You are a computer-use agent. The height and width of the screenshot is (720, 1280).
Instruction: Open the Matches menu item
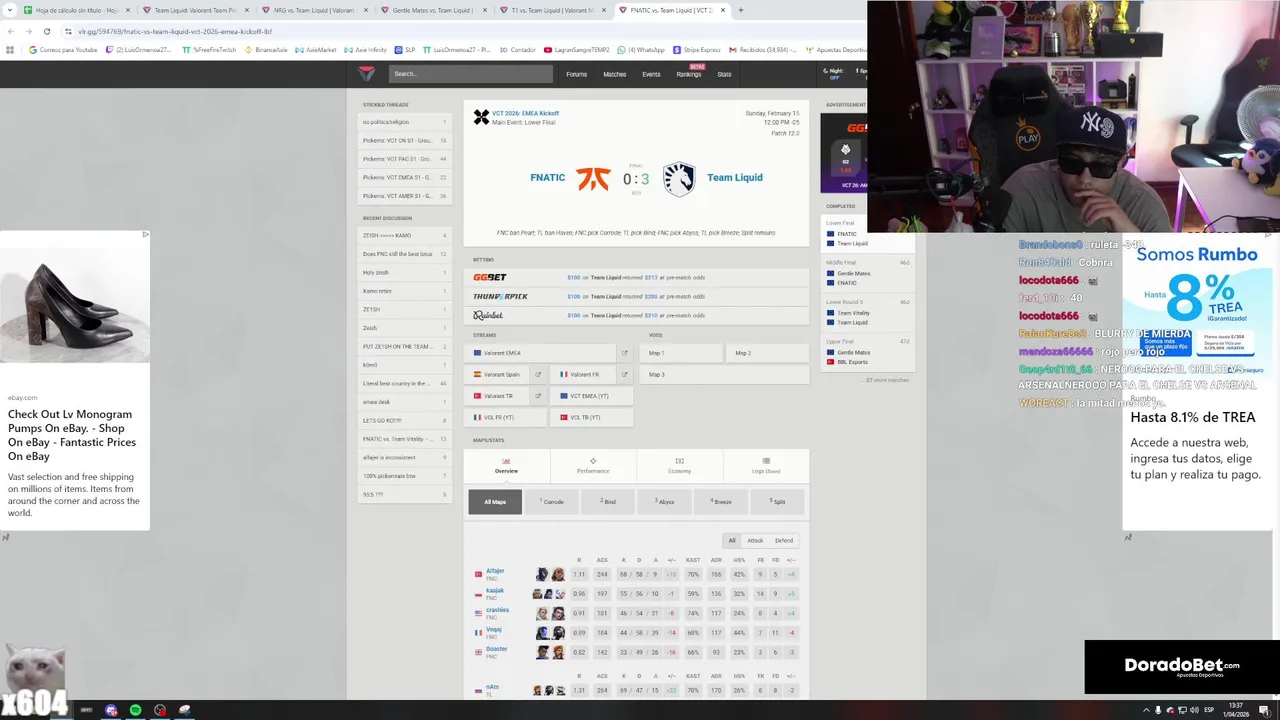pyautogui.click(x=615, y=74)
